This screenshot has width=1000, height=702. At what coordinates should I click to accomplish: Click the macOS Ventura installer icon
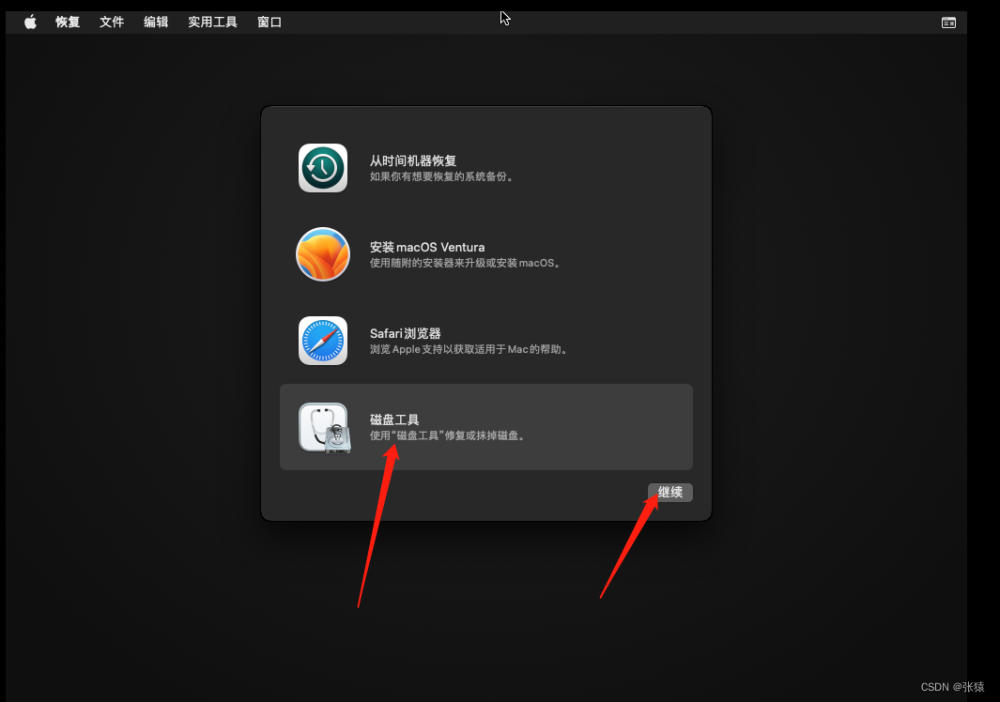click(323, 254)
